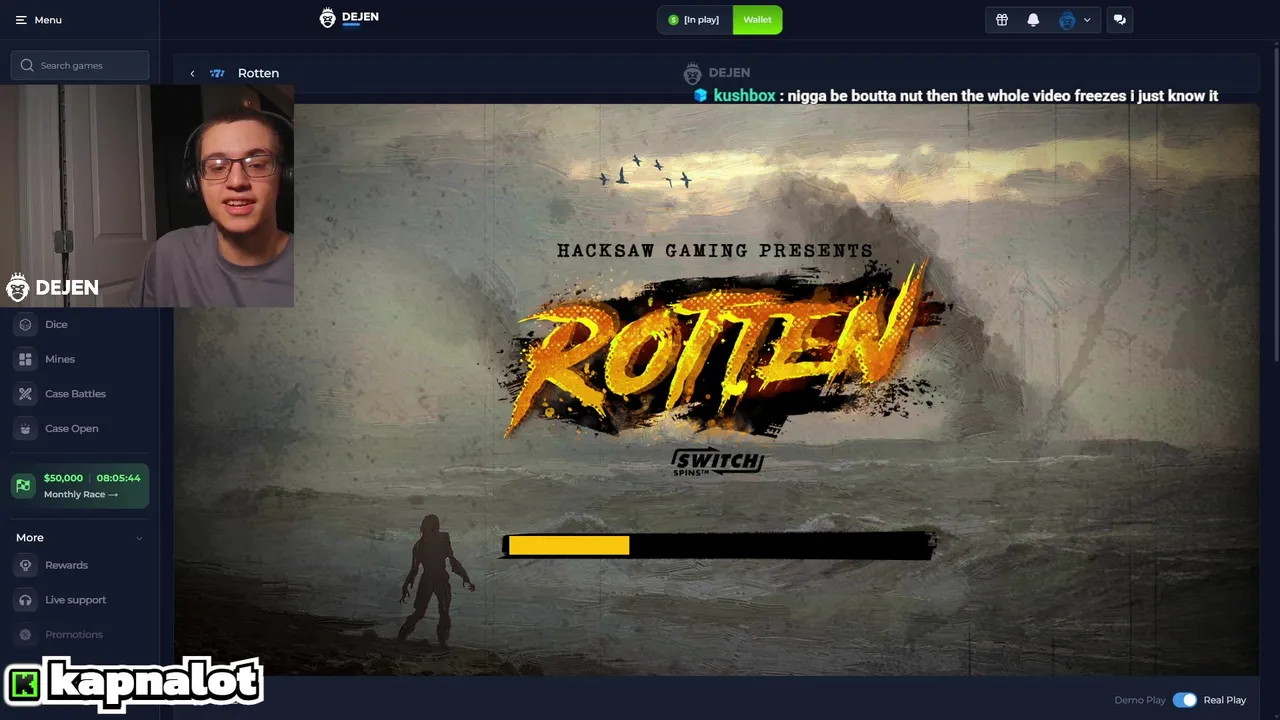The width and height of the screenshot is (1280, 720).
Task: Click the Monthly Race flag icon
Action: pyautogui.click(x=23, y=486)
